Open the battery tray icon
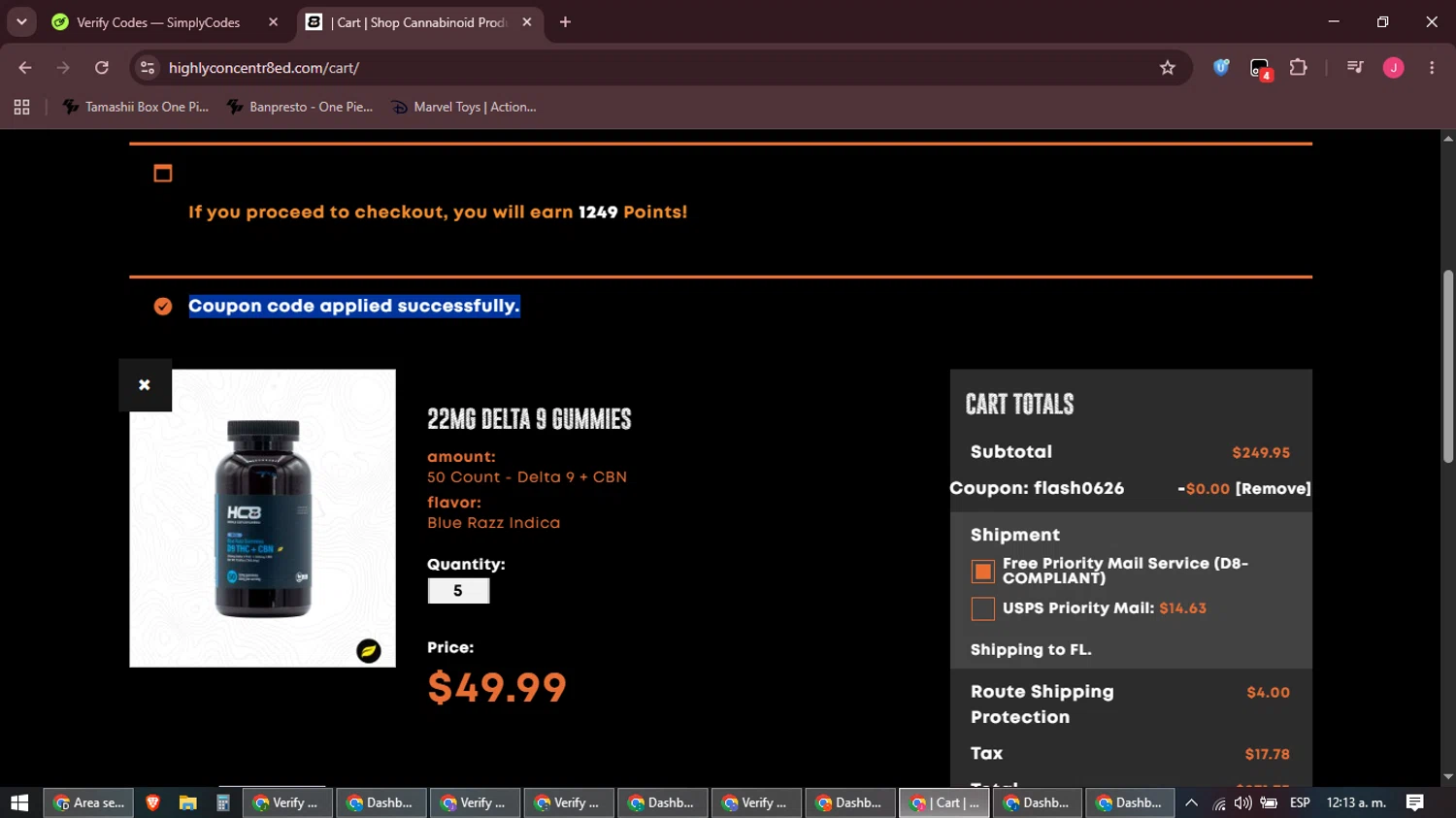This screenshot has width=1456, height=818. (1269, 802)
